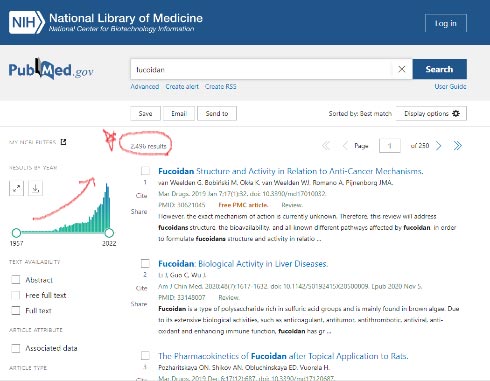Enable the Full text filter checkbox
Image resolution: width=490 pixels, height=381 pixels.
16,310
